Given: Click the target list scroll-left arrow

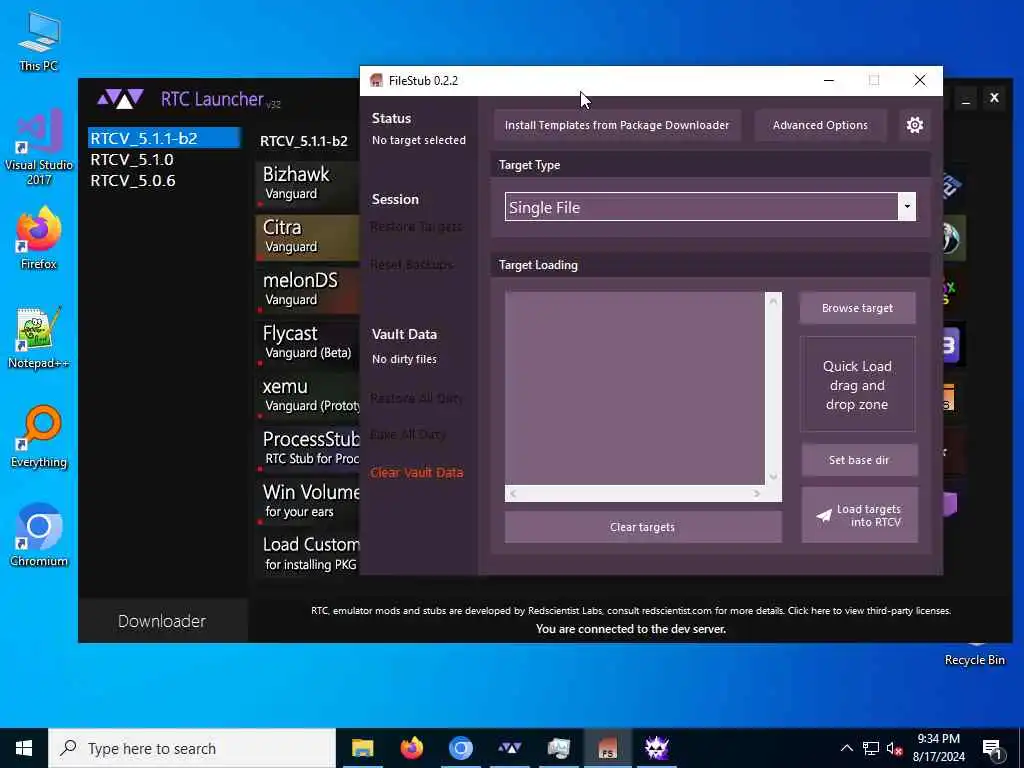Looking at the screenshot, I should pos(513,494).
